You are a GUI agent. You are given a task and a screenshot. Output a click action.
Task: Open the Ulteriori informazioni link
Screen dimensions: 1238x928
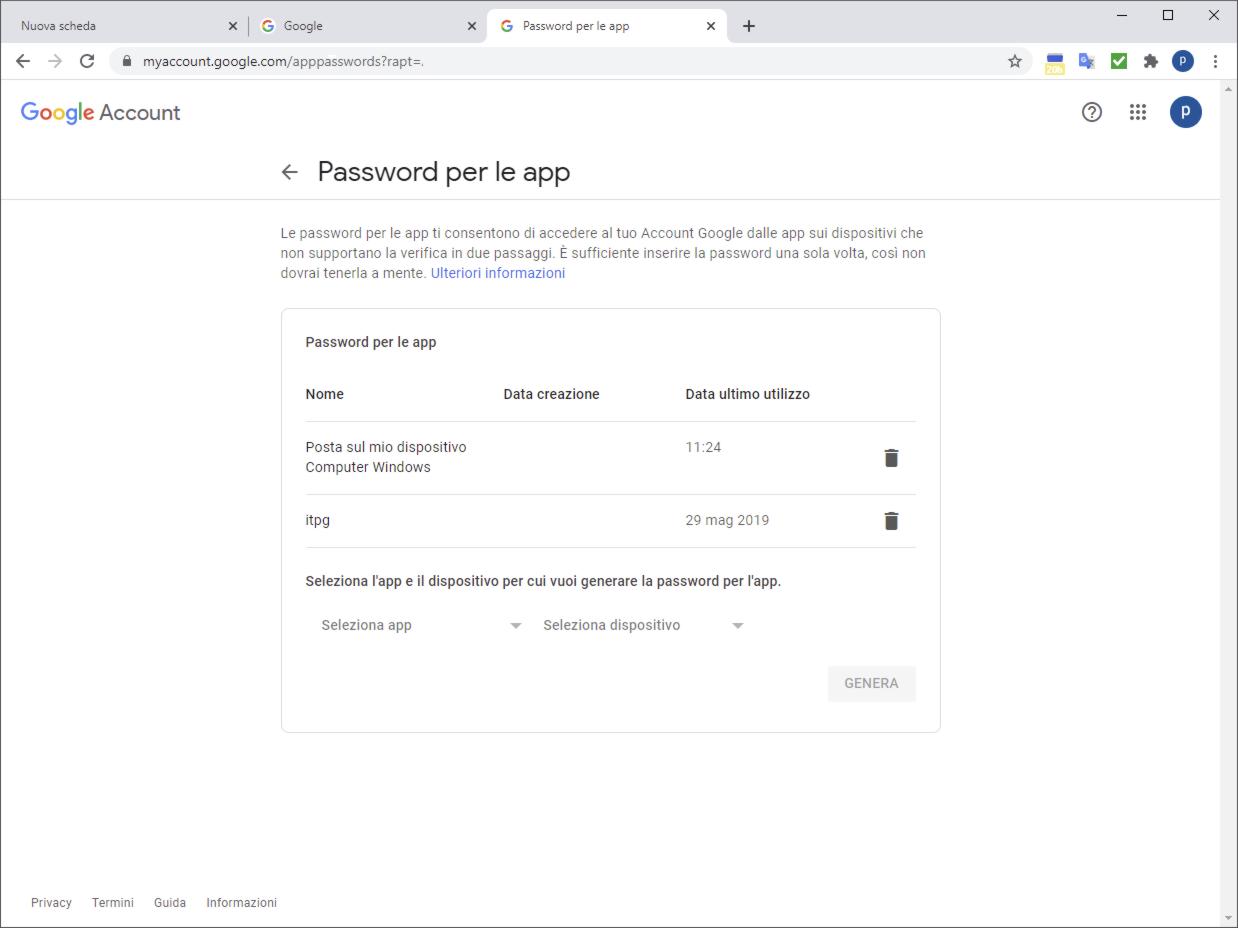(x=498, y=273)
